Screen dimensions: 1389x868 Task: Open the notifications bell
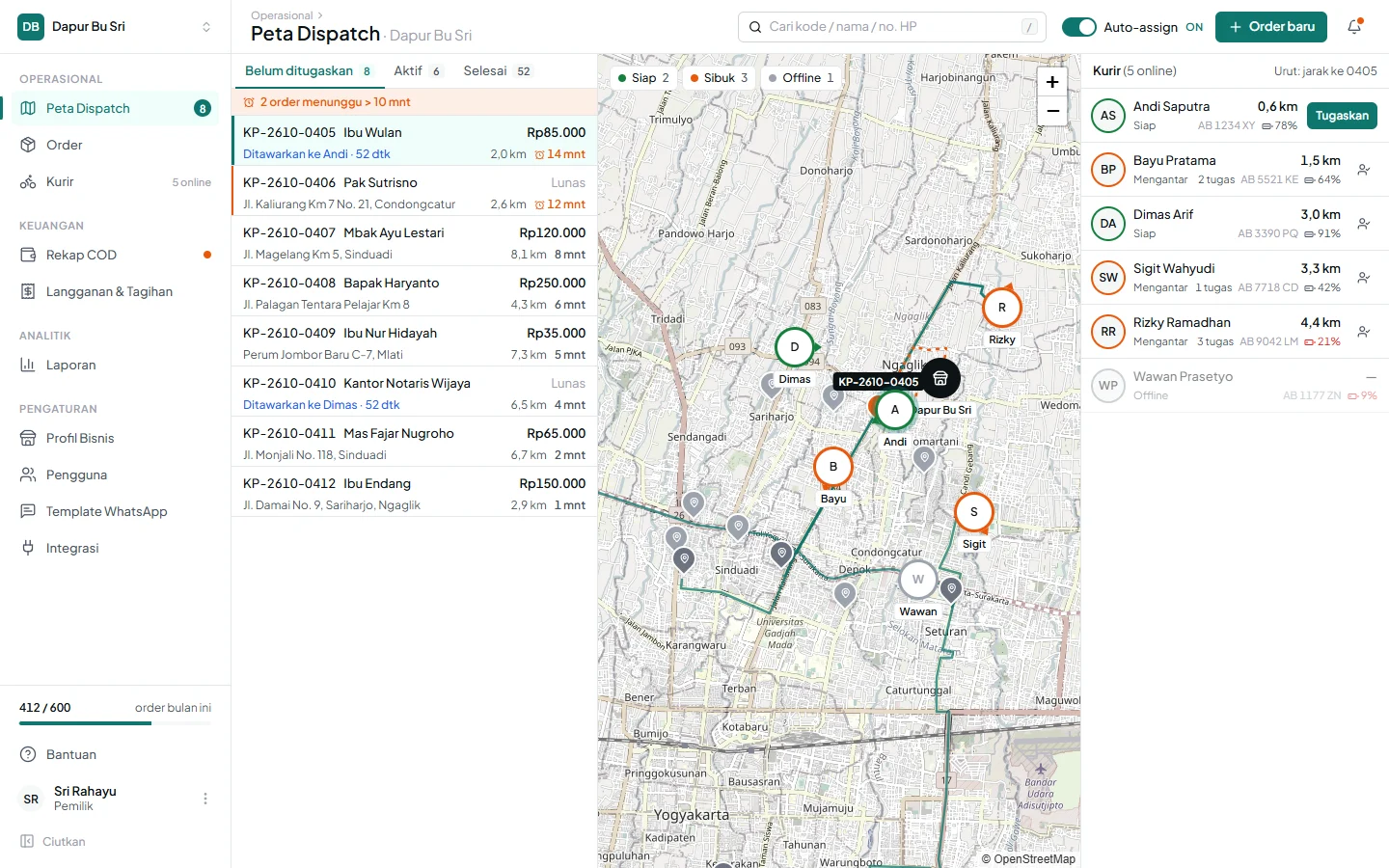[1354, 27]
